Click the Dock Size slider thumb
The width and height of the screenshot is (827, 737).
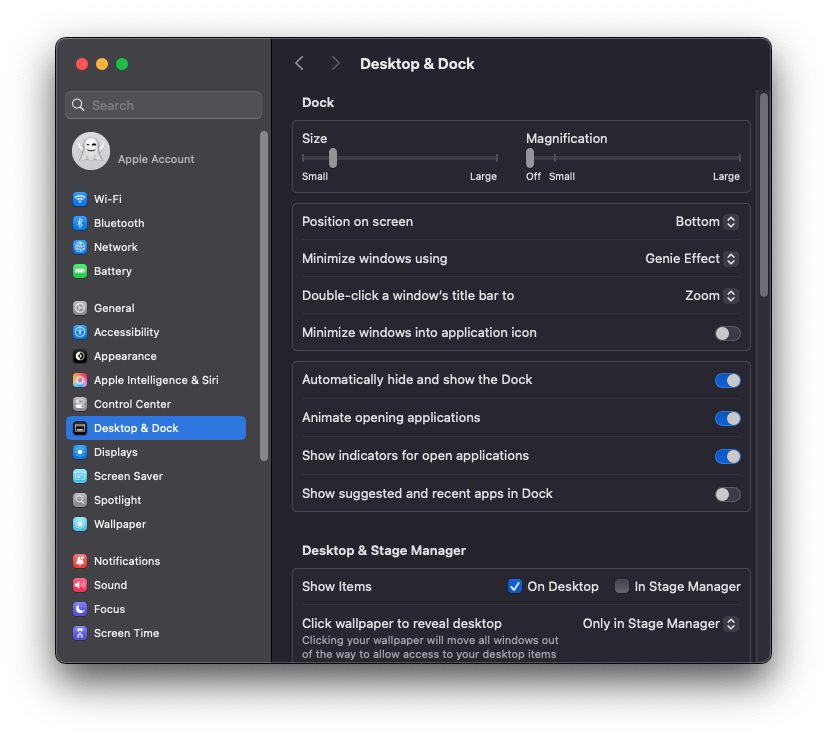[x=333, y=158]
